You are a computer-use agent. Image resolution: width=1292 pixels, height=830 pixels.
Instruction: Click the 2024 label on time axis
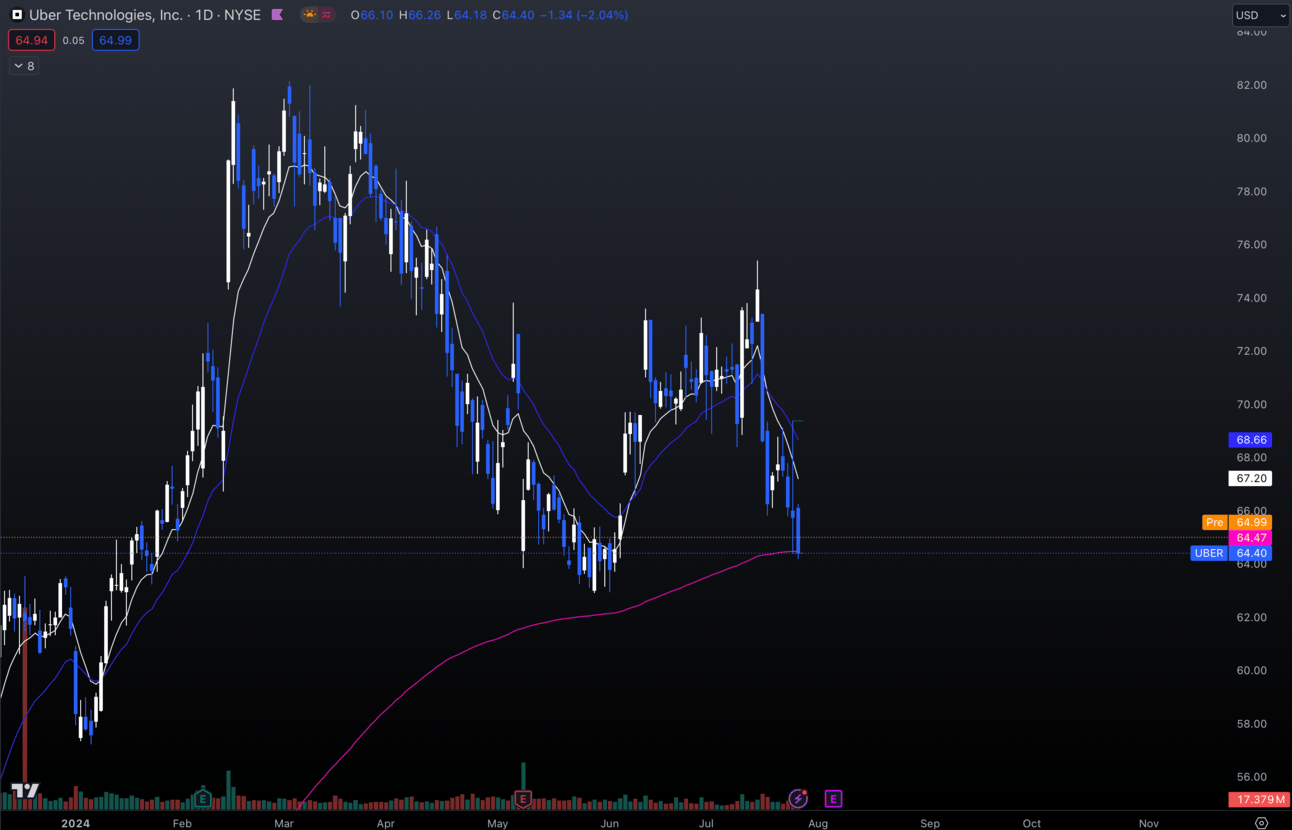pos(75,824)
